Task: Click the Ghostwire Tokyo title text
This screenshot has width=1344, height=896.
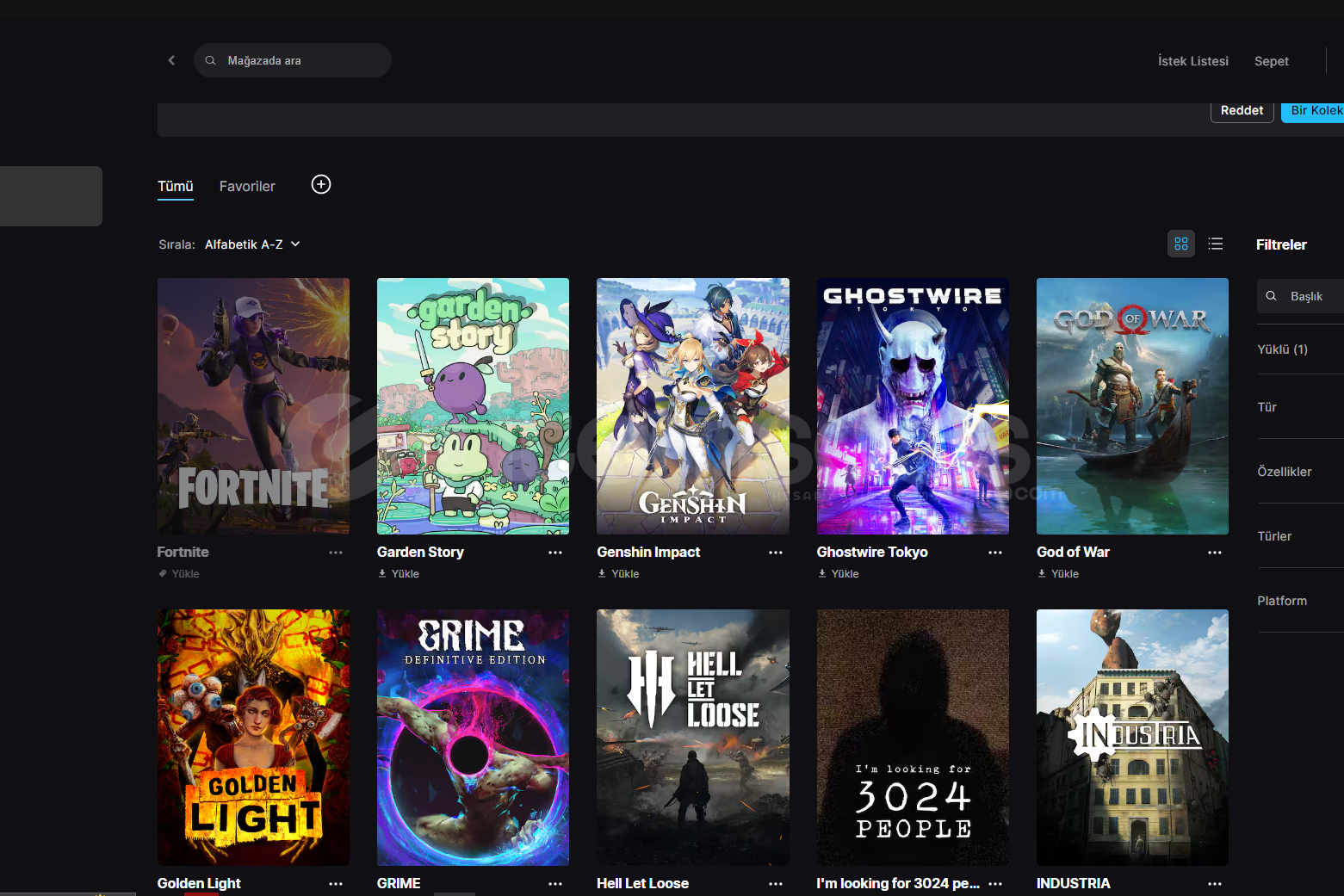Action: [x=872, y=553]
